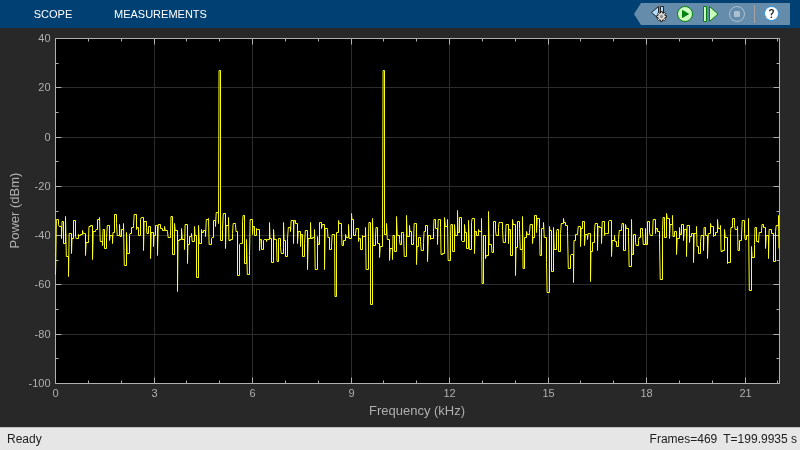
Task: Switch to the MEASUREMENTS tab
Action: point(160,14)
